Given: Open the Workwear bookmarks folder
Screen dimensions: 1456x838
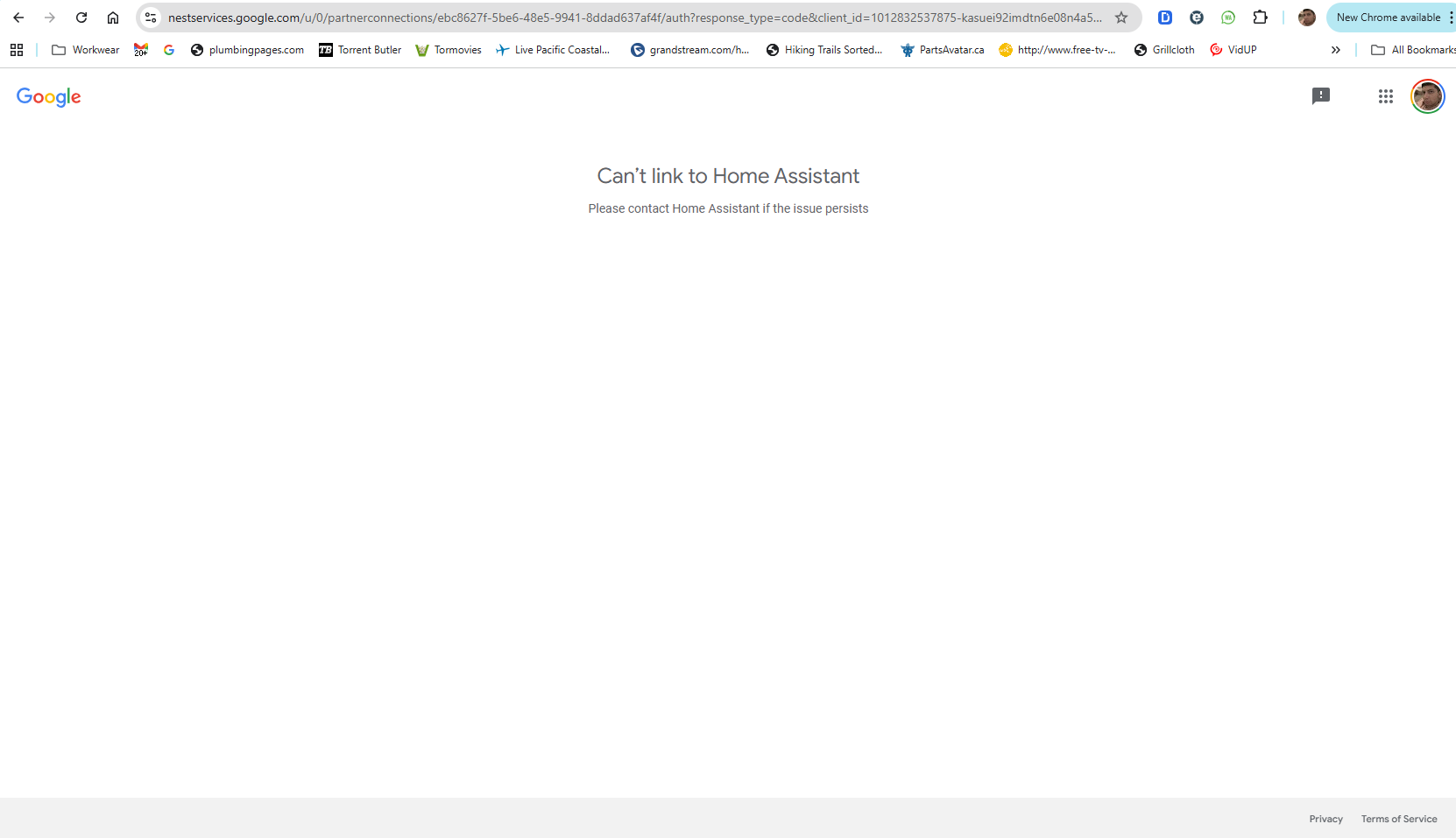Looking at the screenshot, I should (x=86, y=50).
